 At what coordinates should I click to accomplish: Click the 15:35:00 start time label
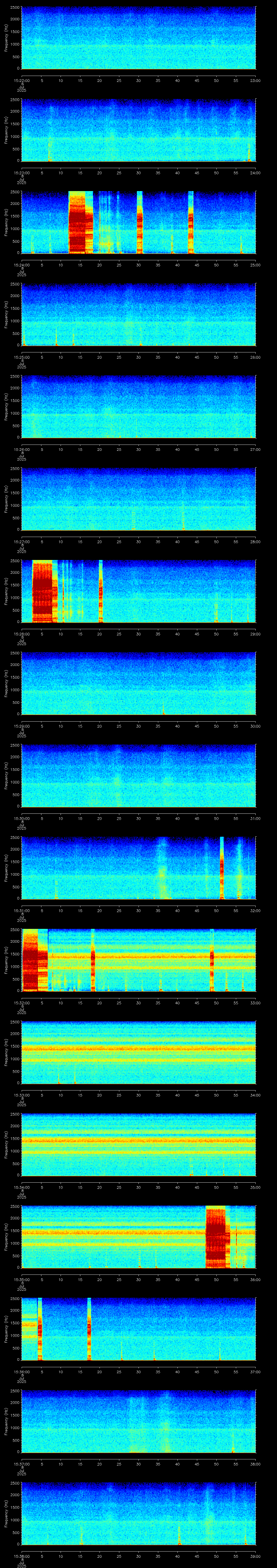[x=21, y=1279]
